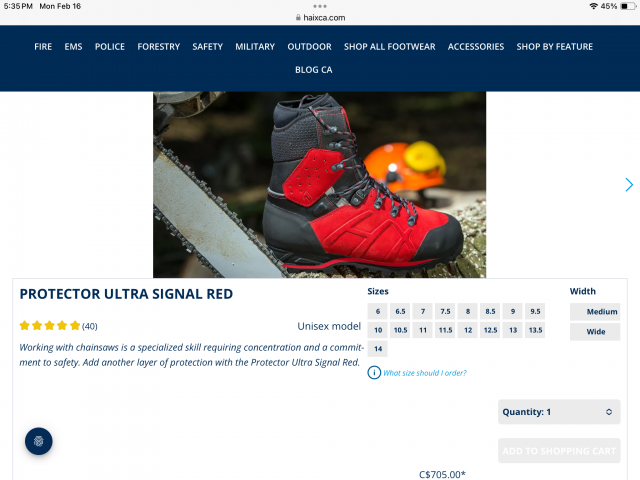Expand the Shop All Footwear menu

tap(390, 47)
